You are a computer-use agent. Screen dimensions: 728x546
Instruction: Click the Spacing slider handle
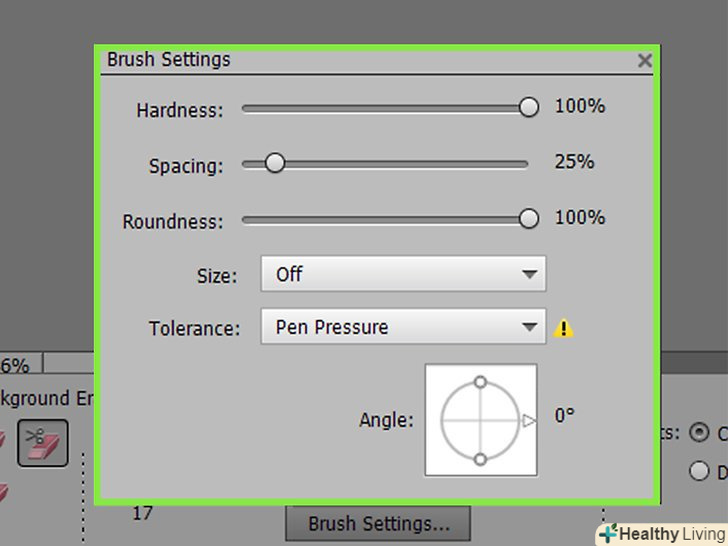(274, 163)
